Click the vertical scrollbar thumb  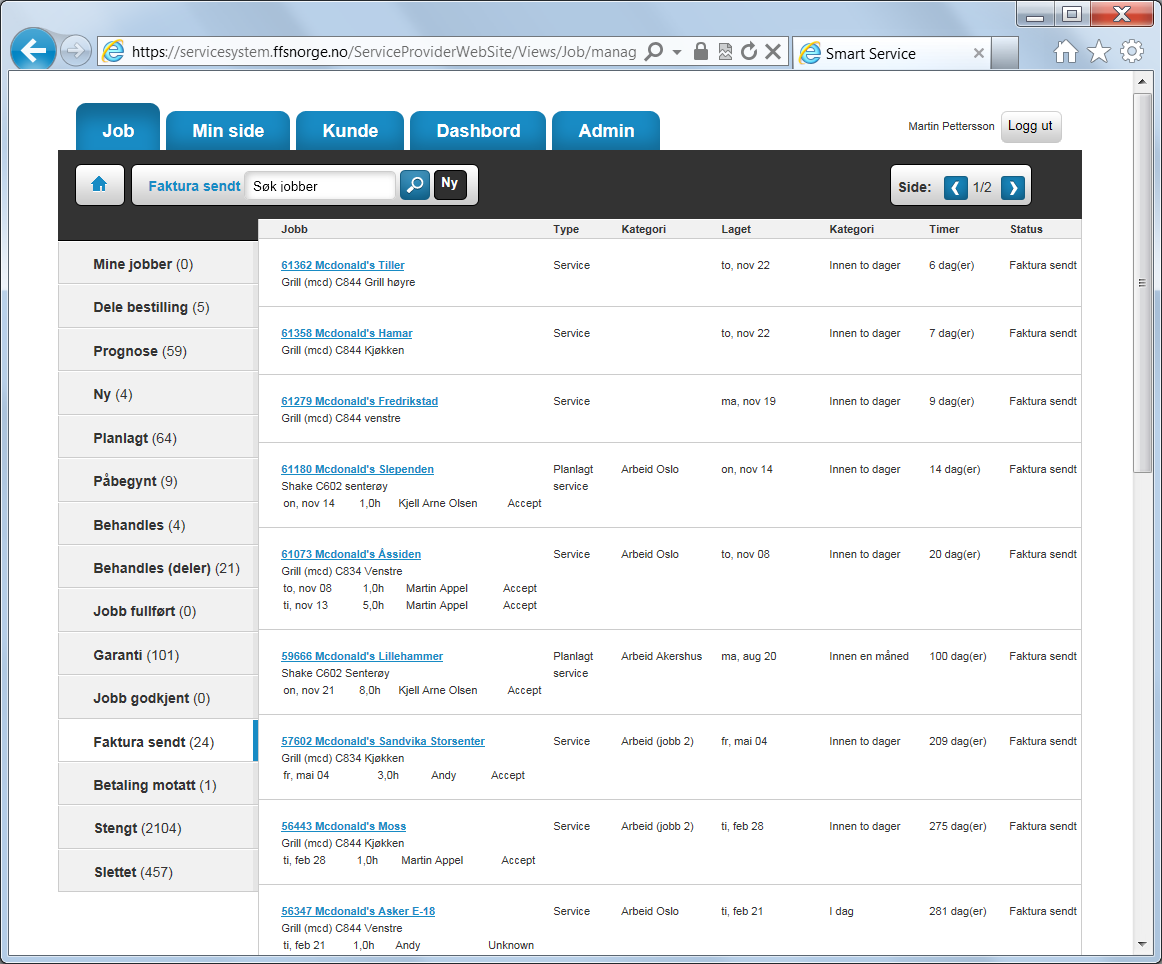[1142, 282]
